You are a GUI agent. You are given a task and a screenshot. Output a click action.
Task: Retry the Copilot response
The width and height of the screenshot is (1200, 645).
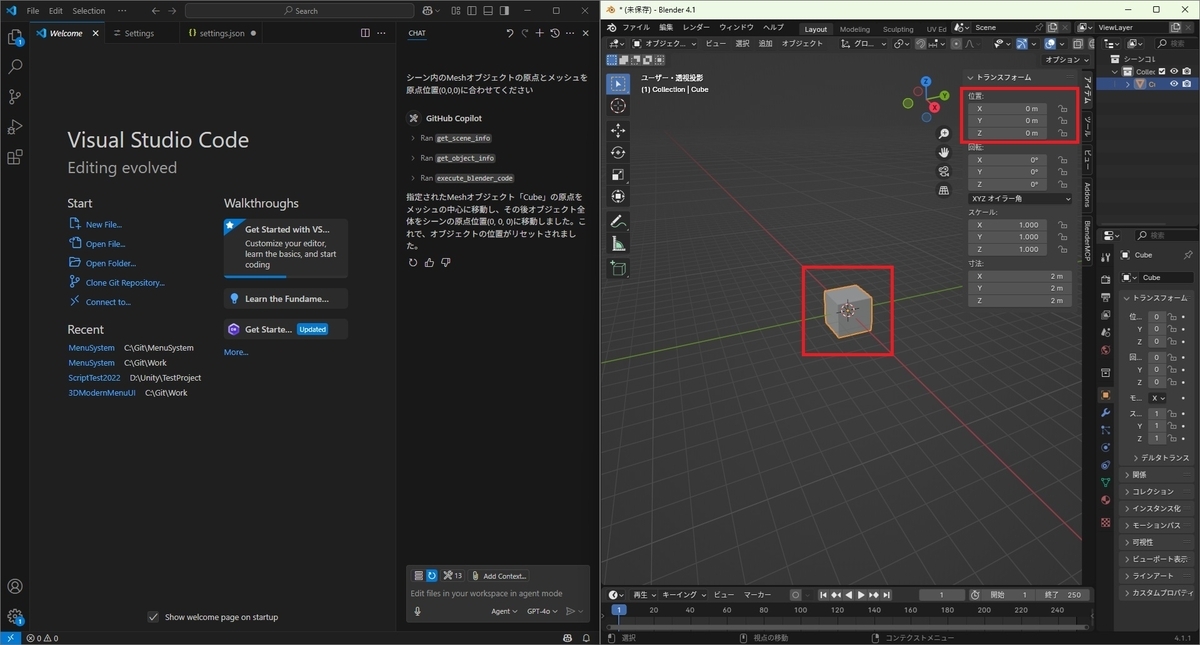413,263
